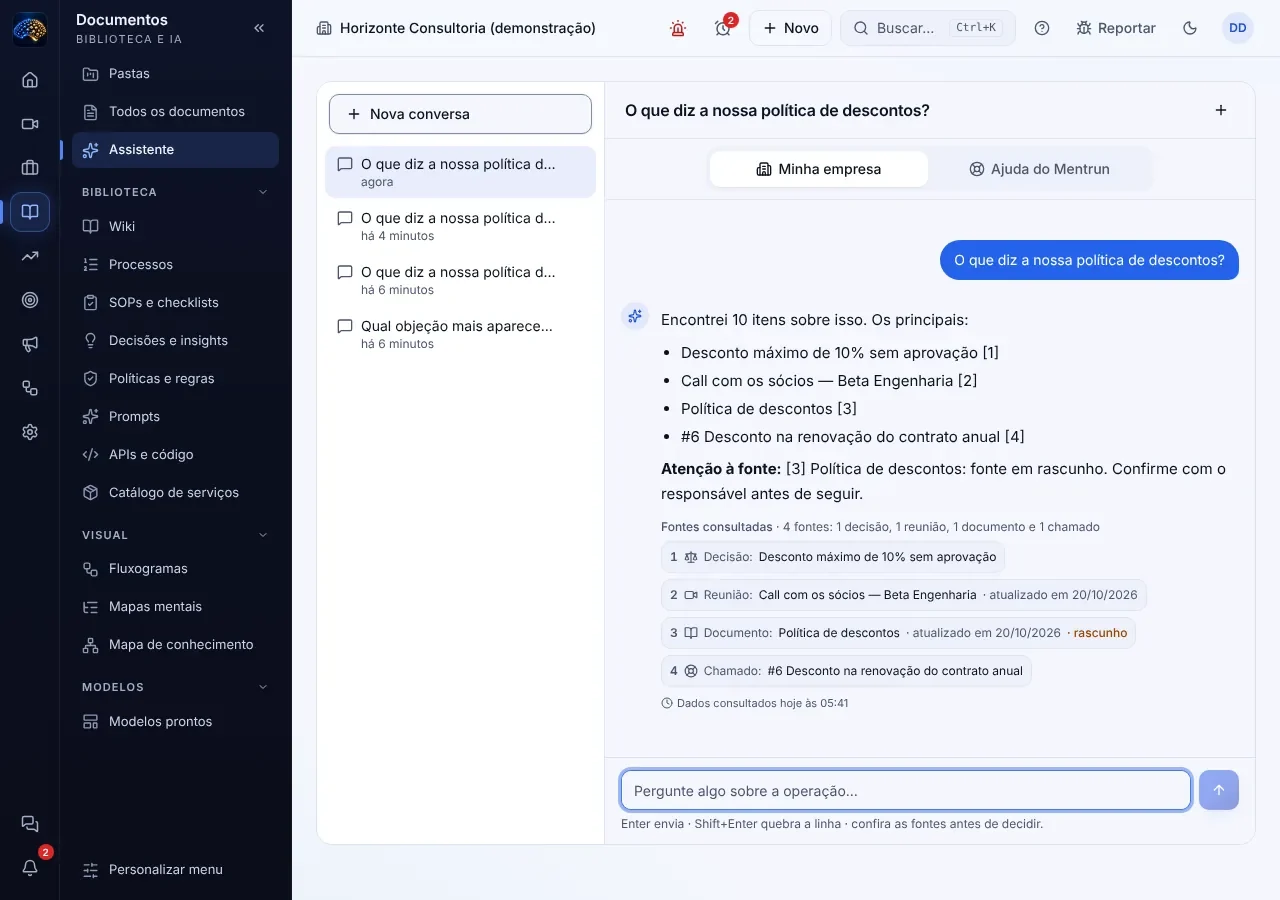The height and width of the screenshot is (900, 1280).
Task: Open the conversation Qual objeção mais aparece
Action: coord(460,334)
